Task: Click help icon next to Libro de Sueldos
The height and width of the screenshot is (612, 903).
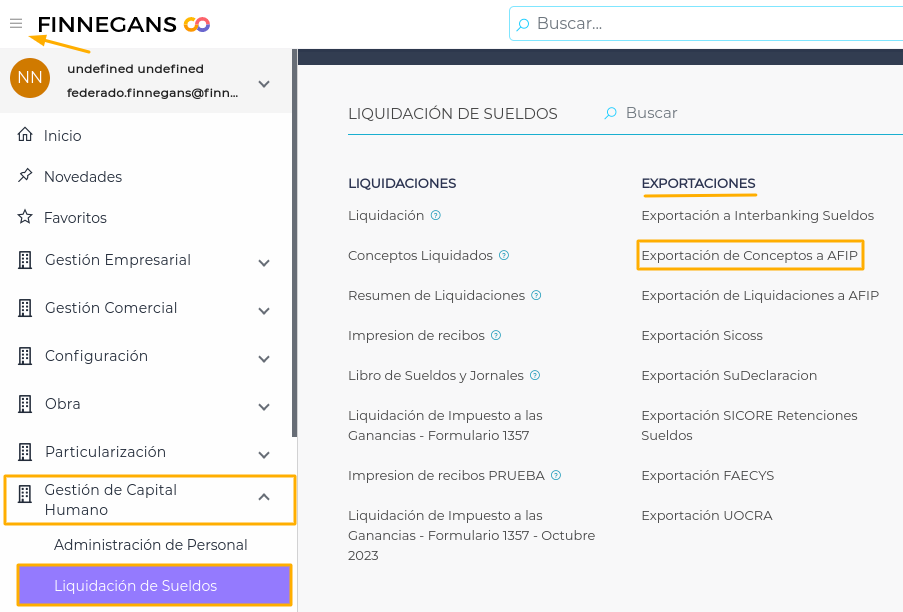Action: [x=535, y=375]
